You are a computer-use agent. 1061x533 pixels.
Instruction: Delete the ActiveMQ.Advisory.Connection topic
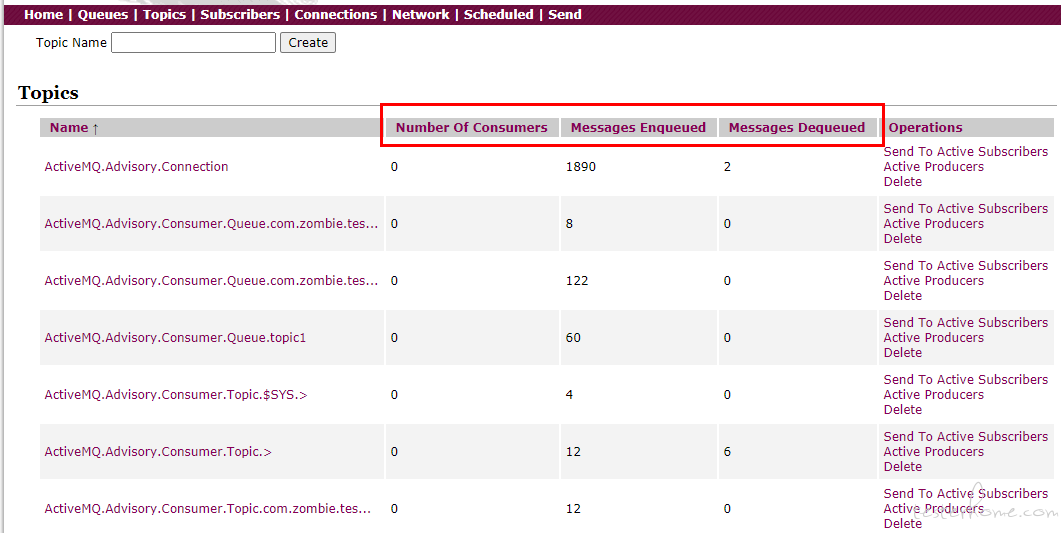(903, 181)
